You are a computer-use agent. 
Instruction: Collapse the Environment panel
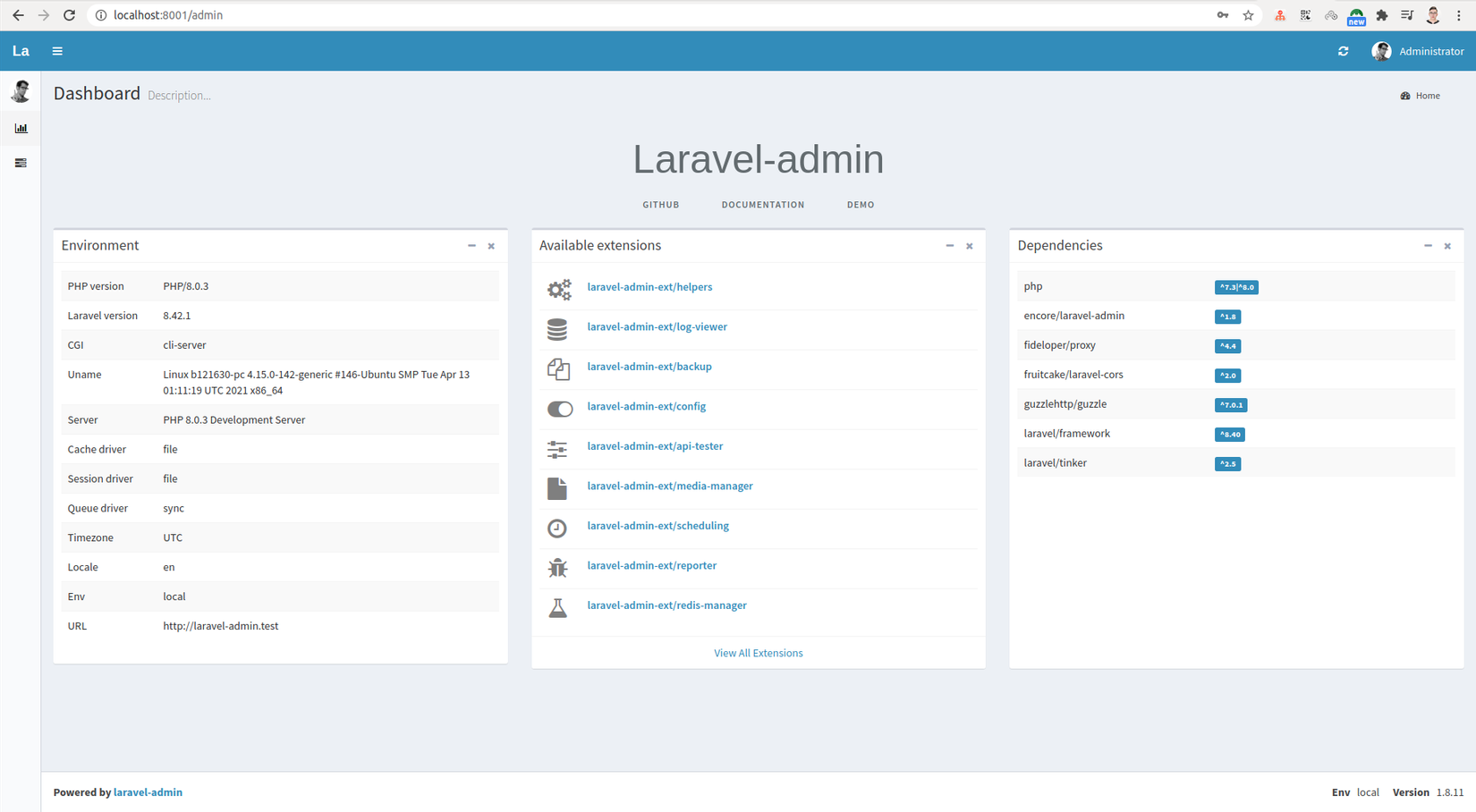point(471,246)
